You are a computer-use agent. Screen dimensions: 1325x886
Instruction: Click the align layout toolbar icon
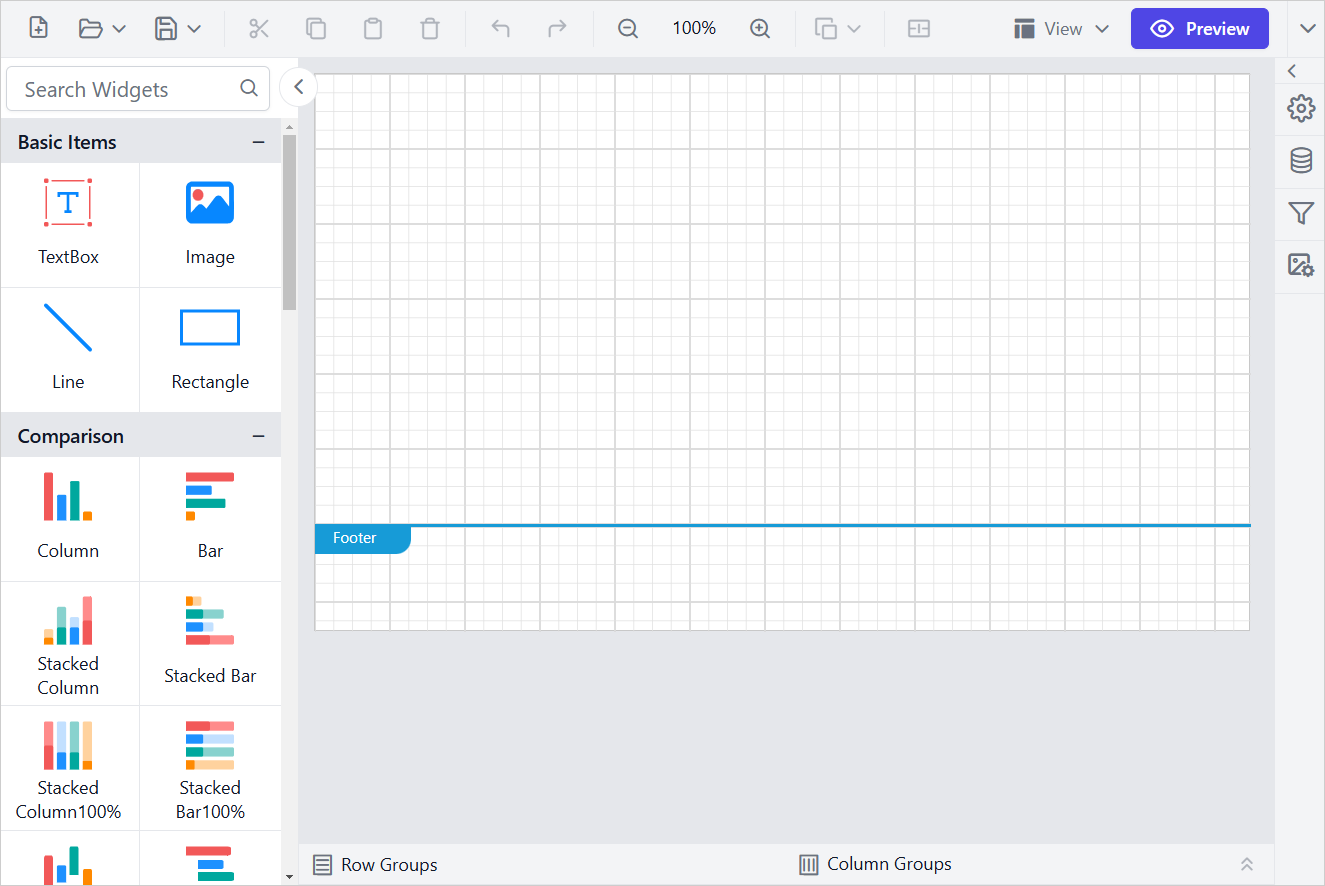(919, 28)
